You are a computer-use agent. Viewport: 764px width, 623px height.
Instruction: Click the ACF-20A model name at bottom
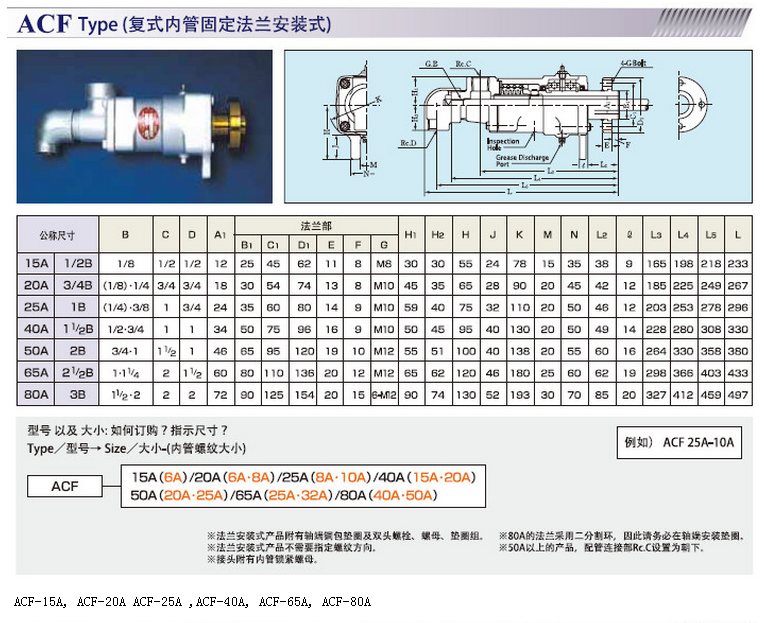click(x=101, y=602)
